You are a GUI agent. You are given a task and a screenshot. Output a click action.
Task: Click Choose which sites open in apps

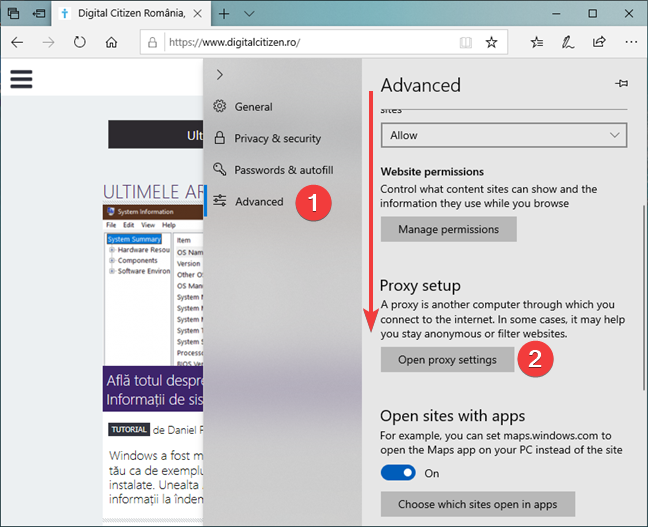(477, 504)
